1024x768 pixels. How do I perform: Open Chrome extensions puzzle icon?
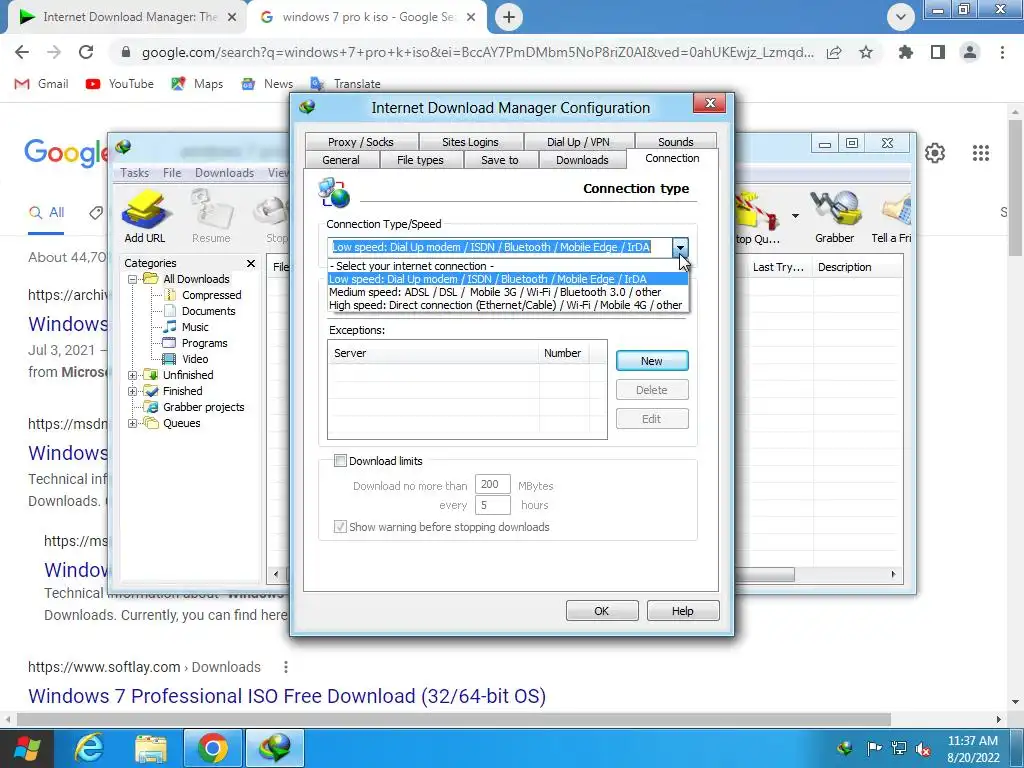(x=906, y=52)
